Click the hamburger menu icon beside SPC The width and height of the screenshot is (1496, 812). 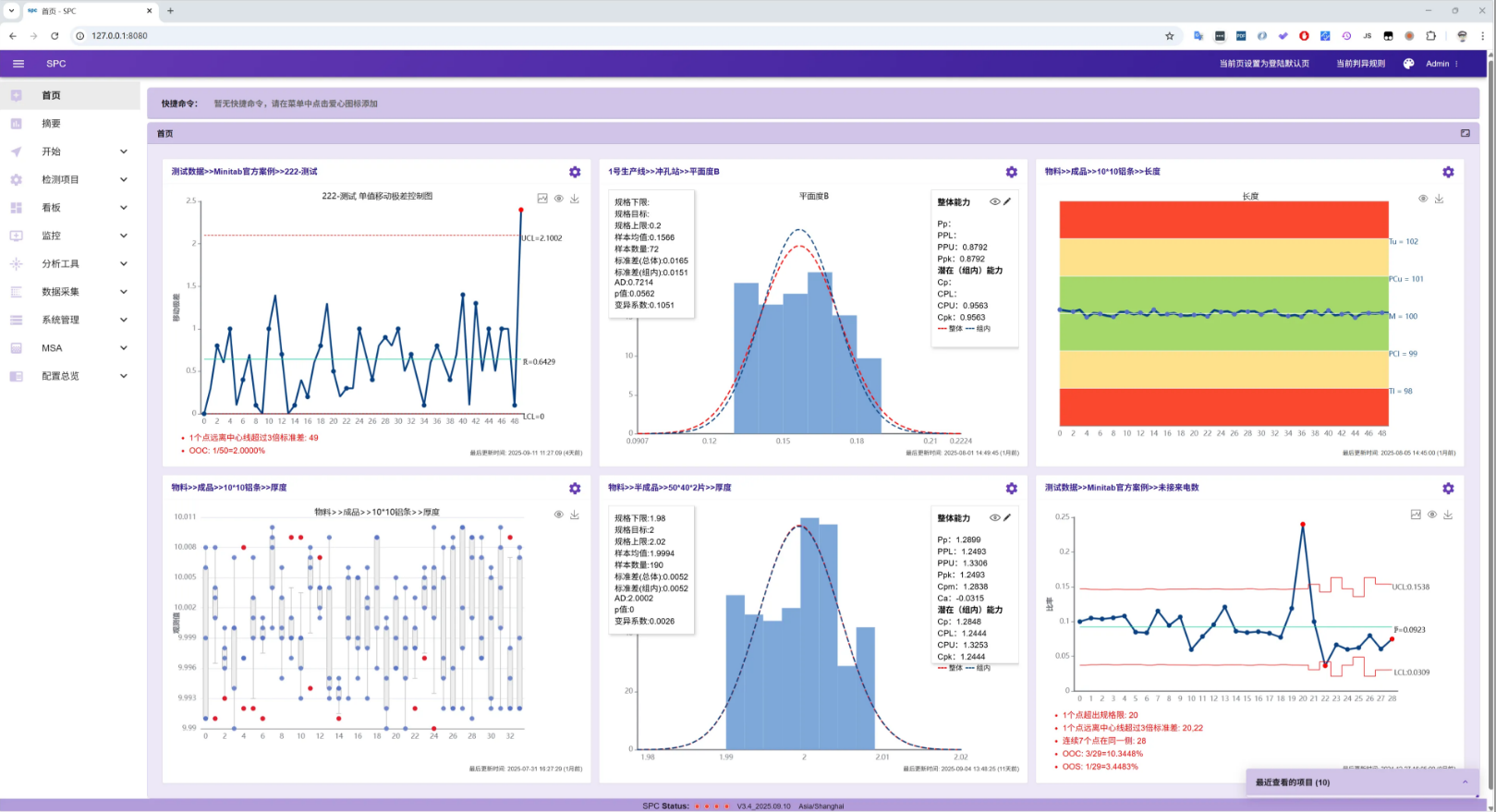(x=18, y=64)
